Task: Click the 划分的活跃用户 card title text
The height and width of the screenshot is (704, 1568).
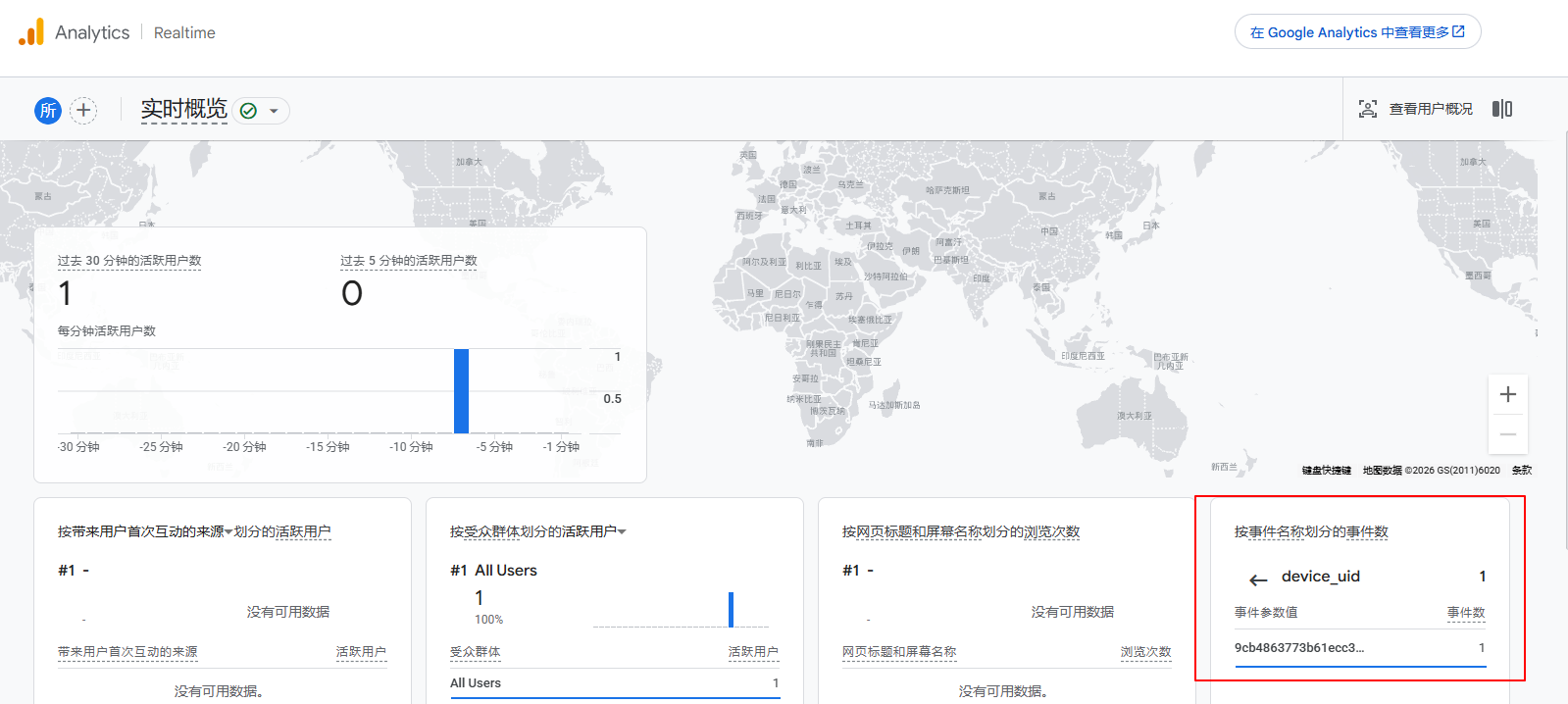Action: 282,531
